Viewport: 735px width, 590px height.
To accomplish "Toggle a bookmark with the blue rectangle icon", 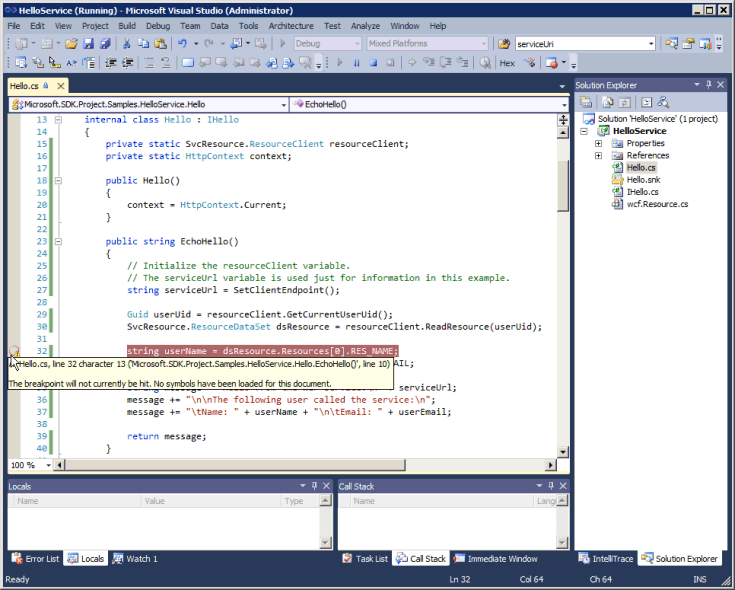I will coord(188,63).
